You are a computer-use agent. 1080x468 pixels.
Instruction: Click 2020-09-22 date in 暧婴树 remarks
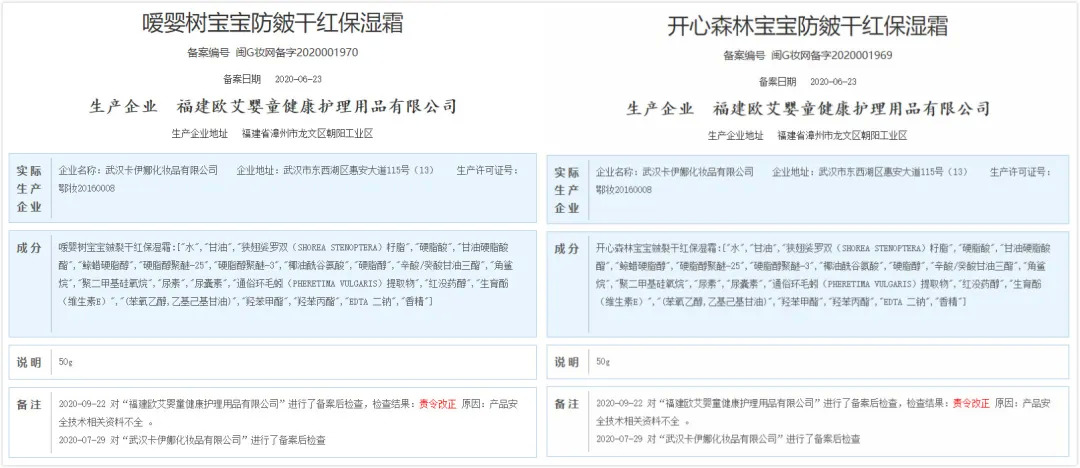pyautogui.click(x=83, y=404)
